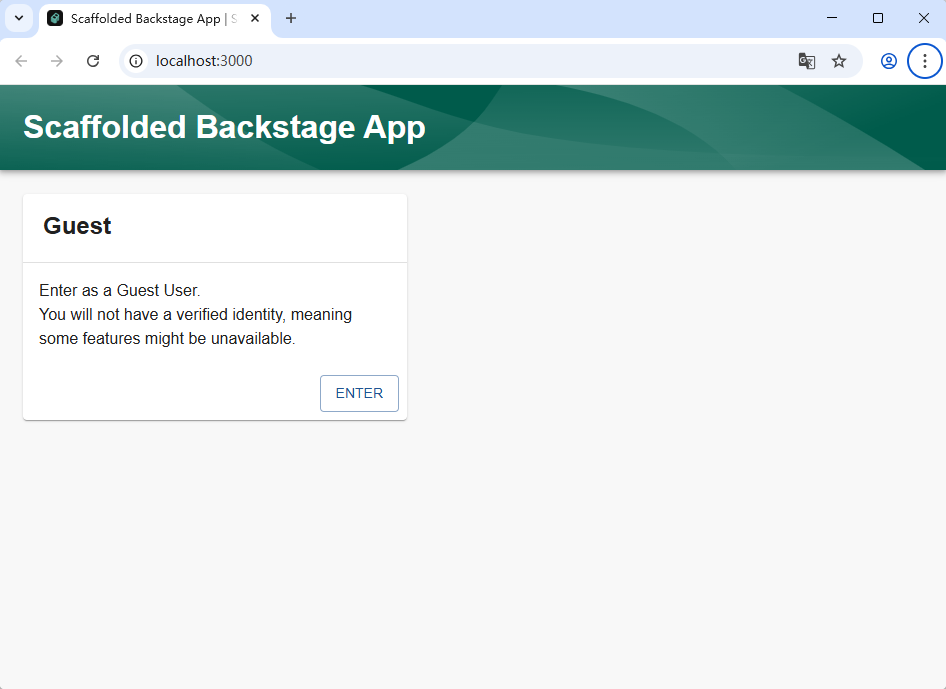The height and width of the screenshot is (689, 946).
Task: Close the browser window
Action: click(924, 18)
